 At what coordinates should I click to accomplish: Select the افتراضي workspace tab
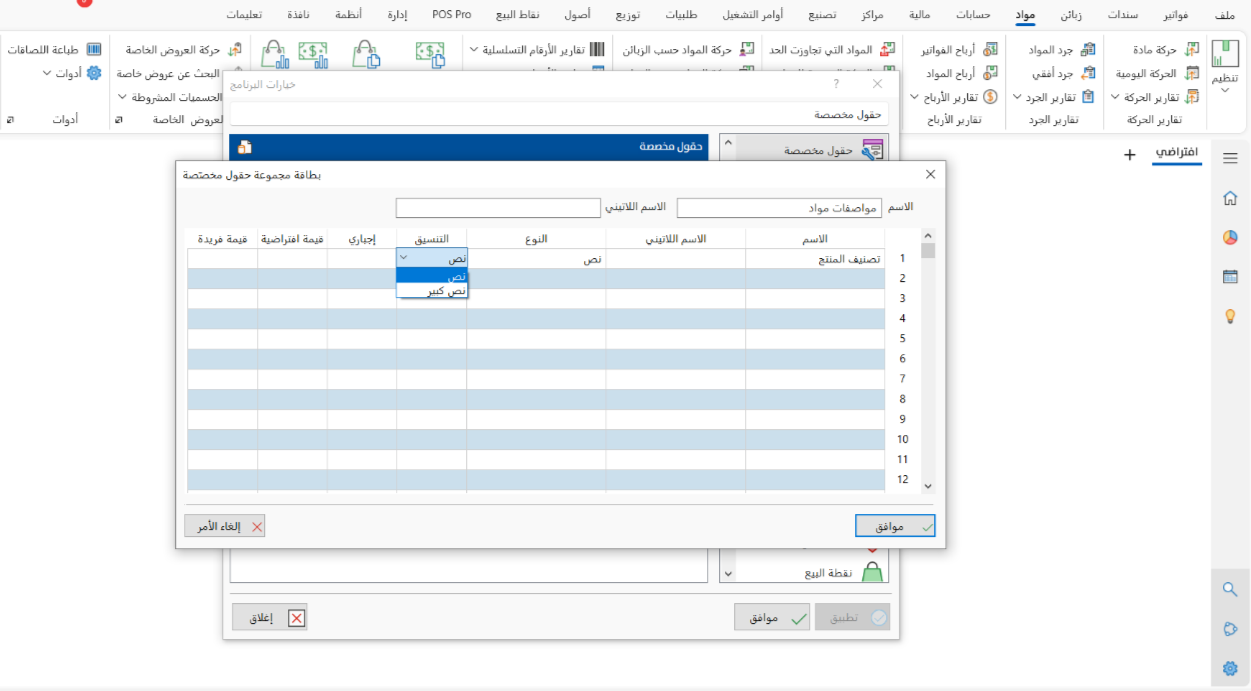click(x=1176, y=153)
